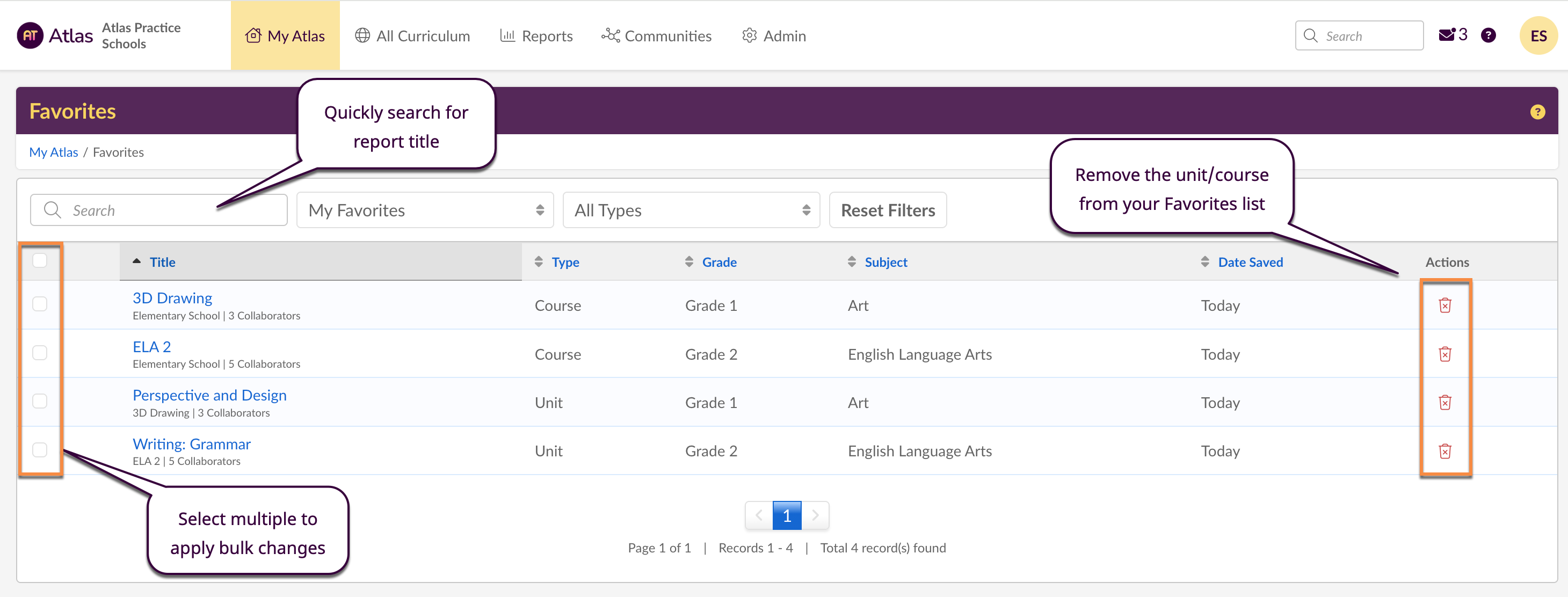Image resolution: width=1568 pixels, height=597 pixels.
Task: Click the Reset Filters button
Action: 888,210
